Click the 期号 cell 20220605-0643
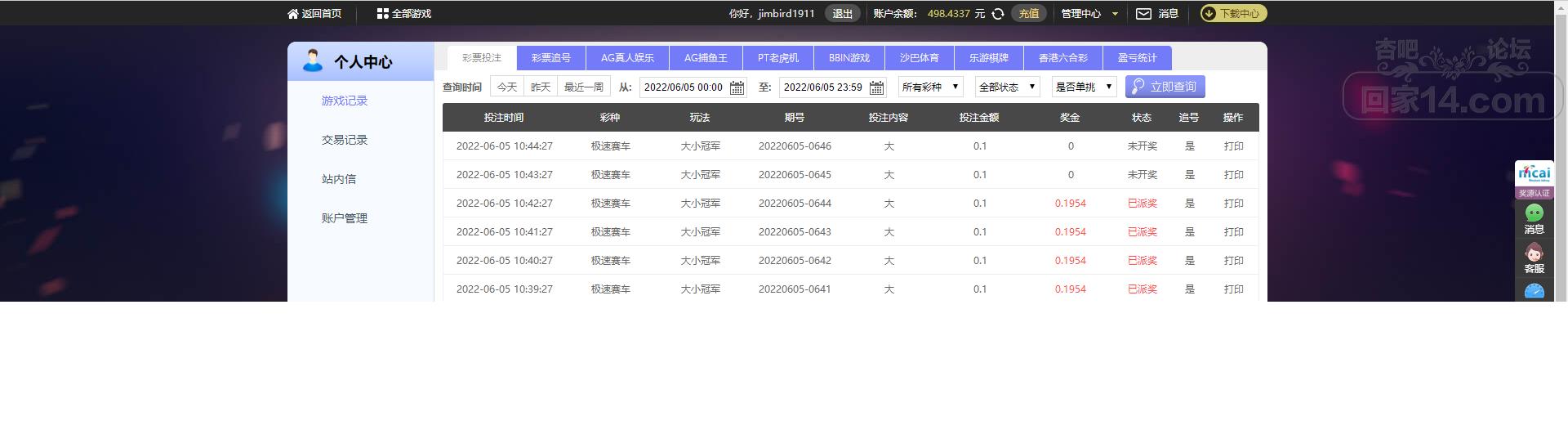 pos(795,232)
